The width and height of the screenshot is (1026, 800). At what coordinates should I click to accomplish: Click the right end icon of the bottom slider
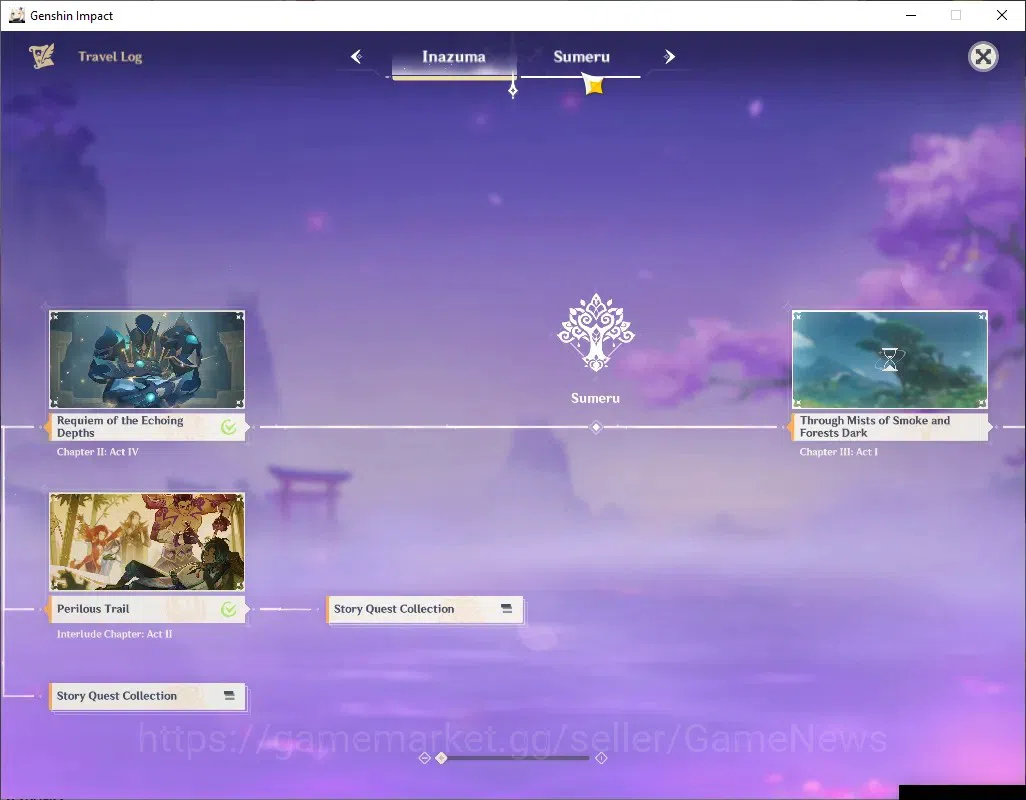click(x=601, y=758)
